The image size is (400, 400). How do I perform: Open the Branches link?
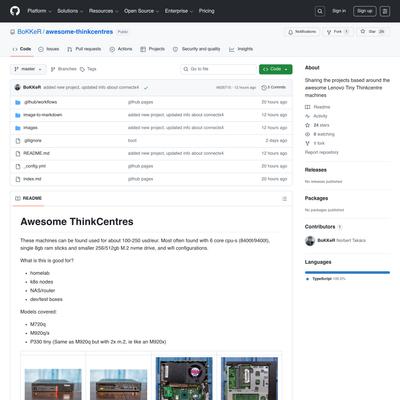pos(64,69)
